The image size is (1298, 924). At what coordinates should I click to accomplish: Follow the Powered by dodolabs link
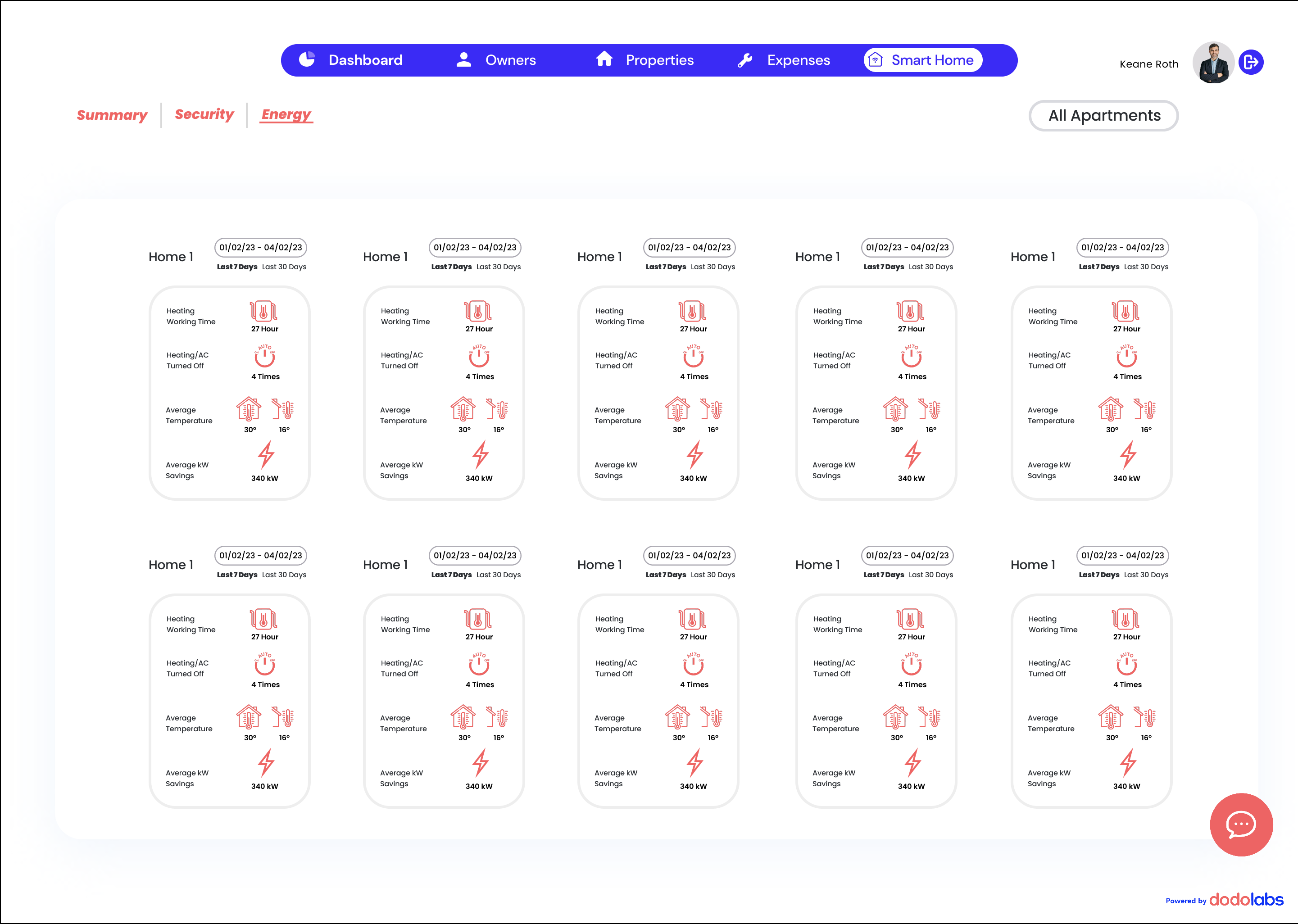pyautogui.click(x=1225, y=900)
